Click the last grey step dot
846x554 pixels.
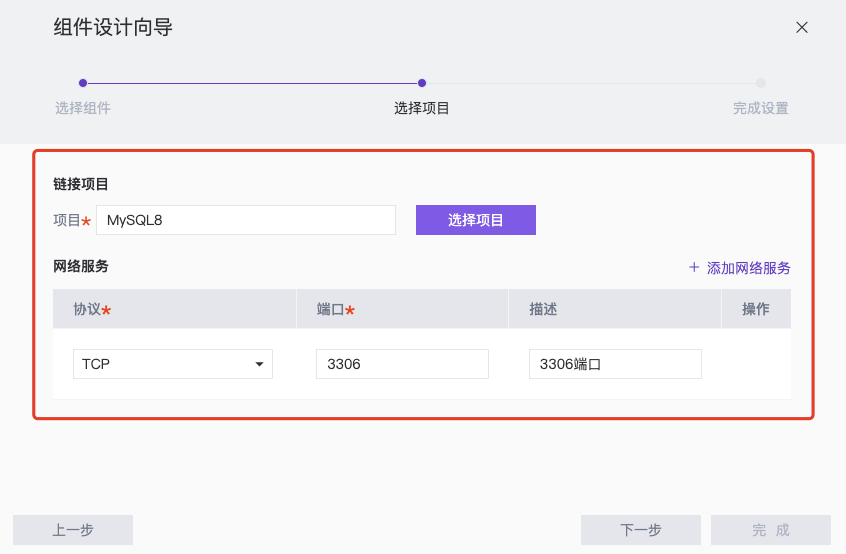pos(761,83)
